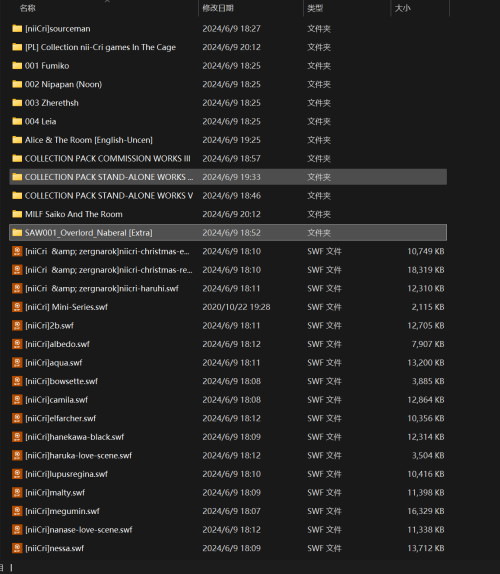The height and width of the screenshot is (574, 500).
Task: Sort files by the 名称 column header
Action: click(27, 8)
